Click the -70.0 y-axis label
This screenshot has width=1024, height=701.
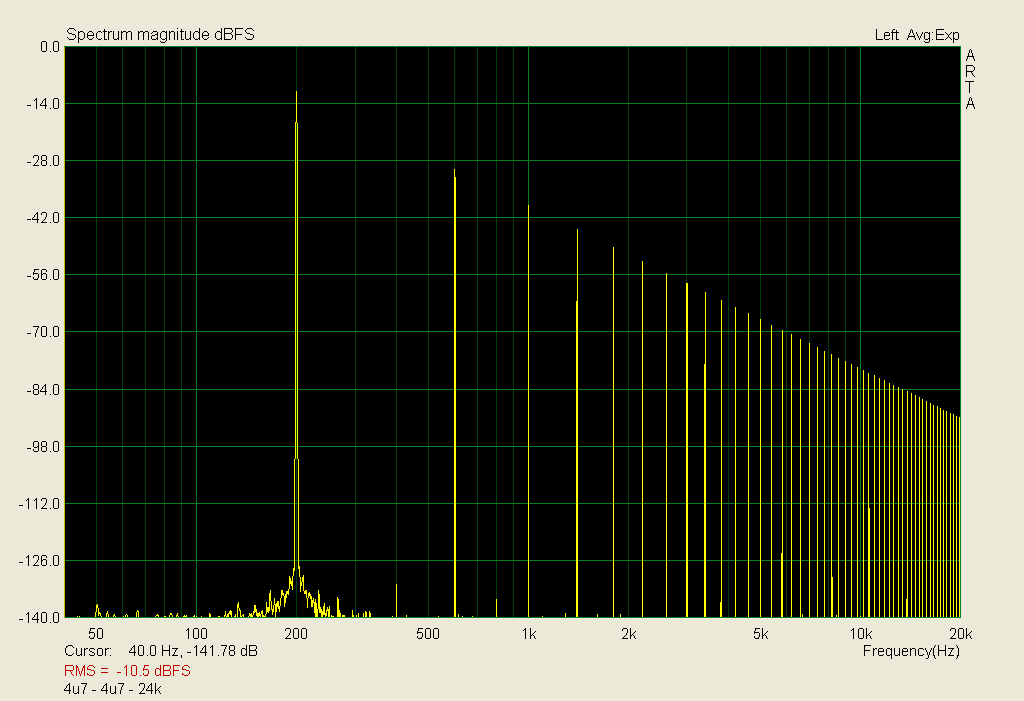tap(43, 332)
